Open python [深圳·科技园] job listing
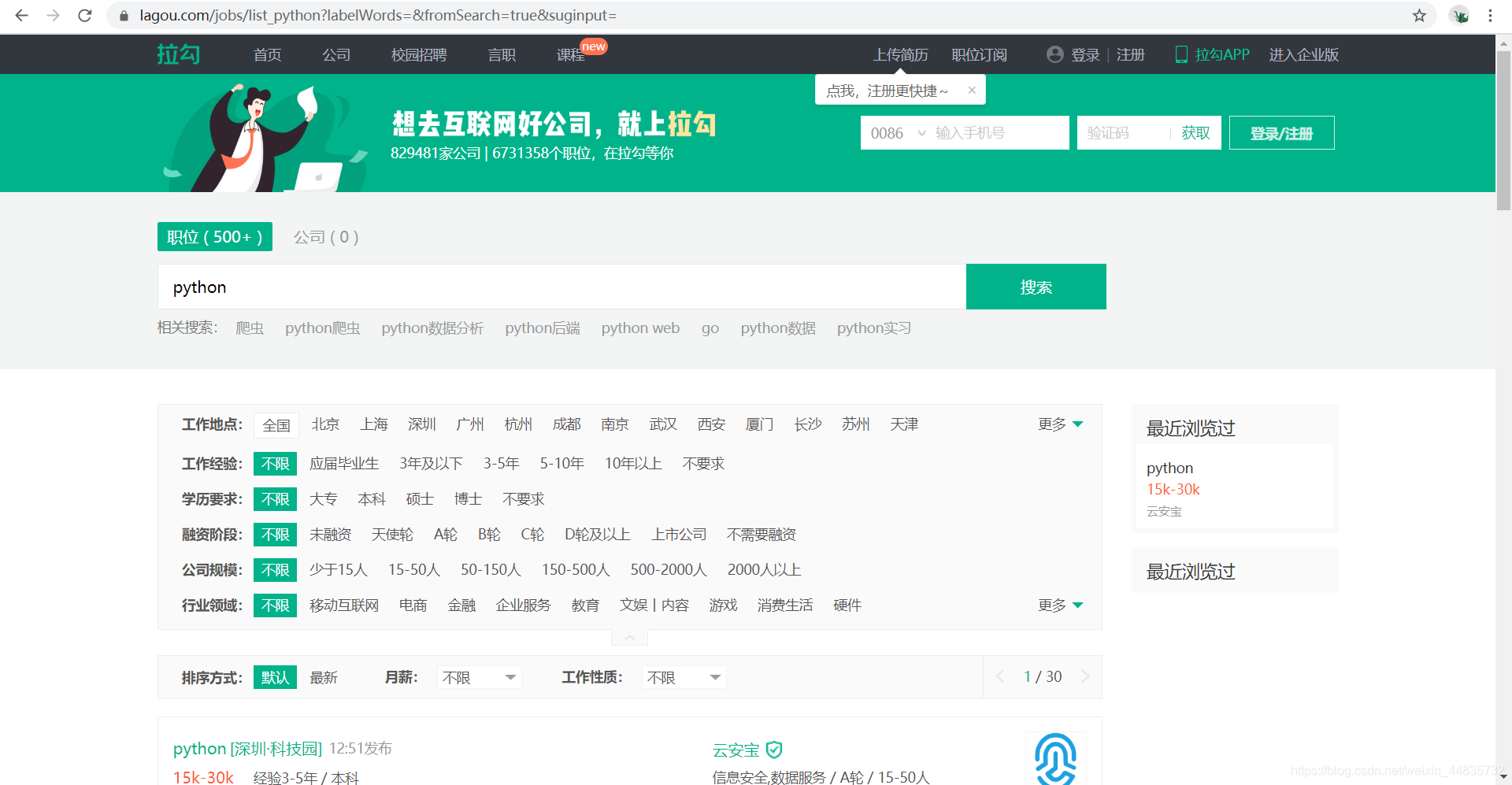 247,749
